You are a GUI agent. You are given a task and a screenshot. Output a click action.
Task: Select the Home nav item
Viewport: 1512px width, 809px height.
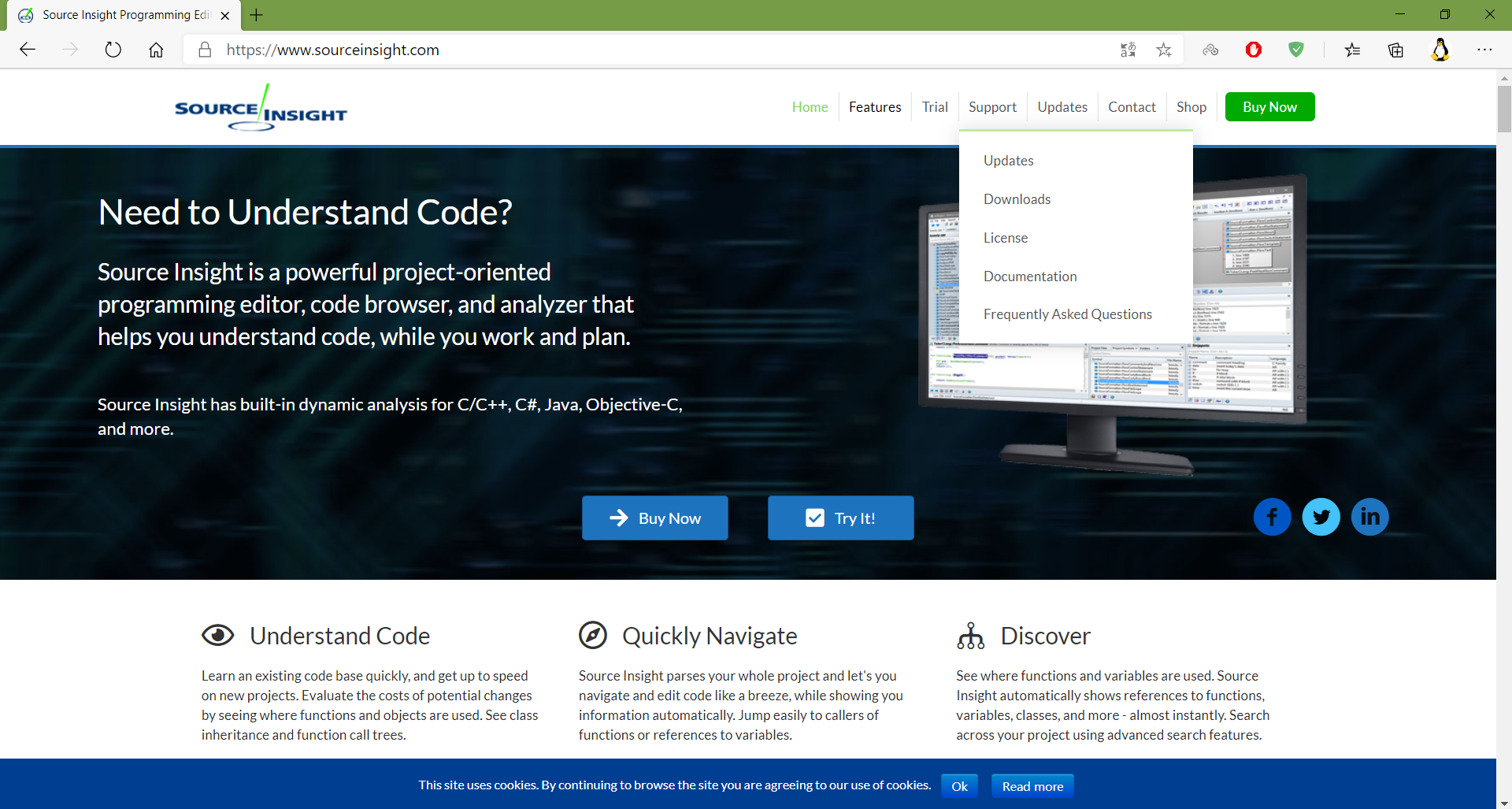810,107
